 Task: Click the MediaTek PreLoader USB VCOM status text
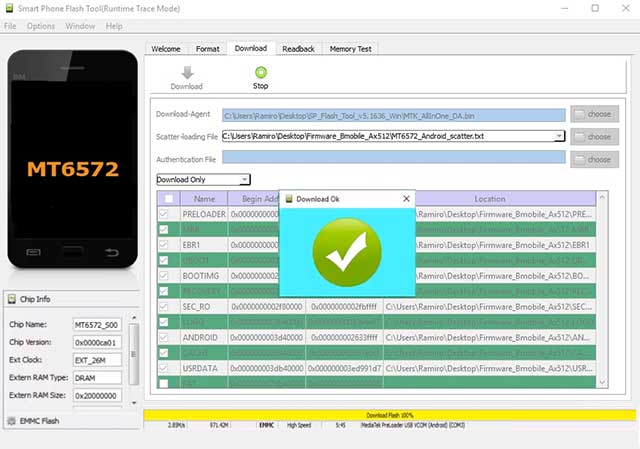tap(413, 425)
